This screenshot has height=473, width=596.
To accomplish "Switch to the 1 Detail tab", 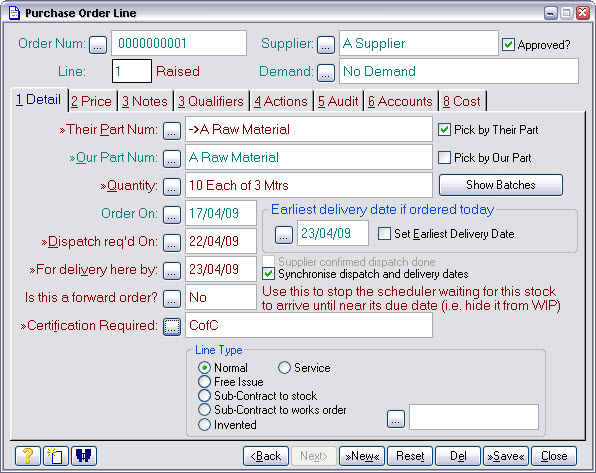I will pyautogui.click(x=39, y=100).
